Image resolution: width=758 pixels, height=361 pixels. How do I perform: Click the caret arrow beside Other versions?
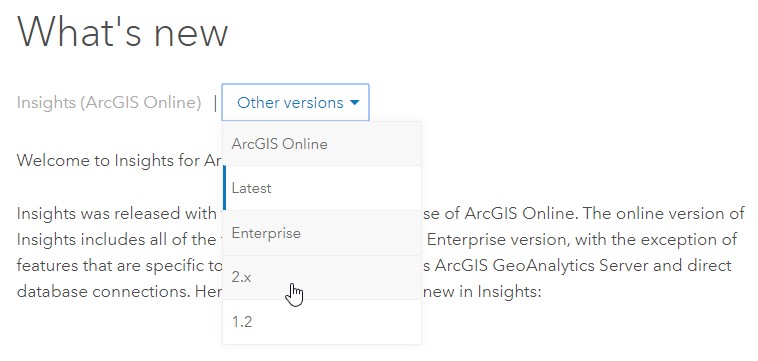click(x=355, y=103)
